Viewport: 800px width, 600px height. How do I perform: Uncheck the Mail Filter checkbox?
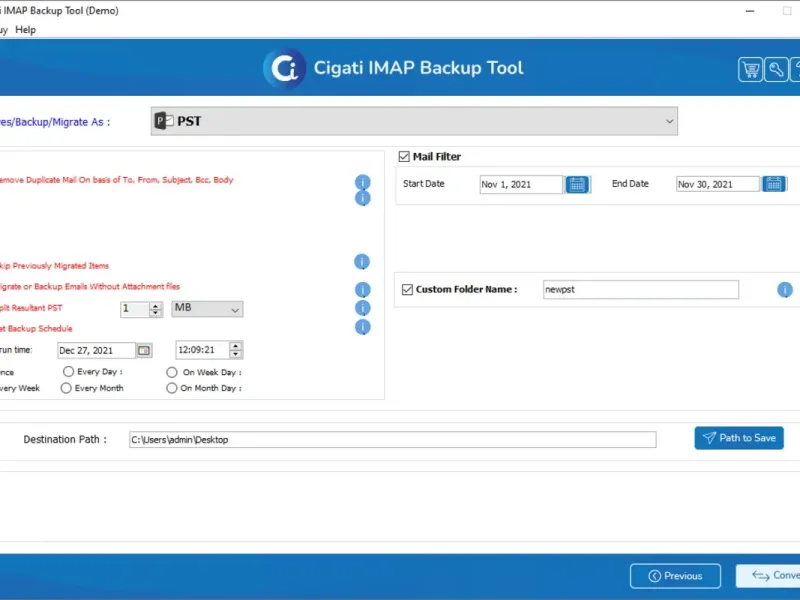tap(404, 157)
